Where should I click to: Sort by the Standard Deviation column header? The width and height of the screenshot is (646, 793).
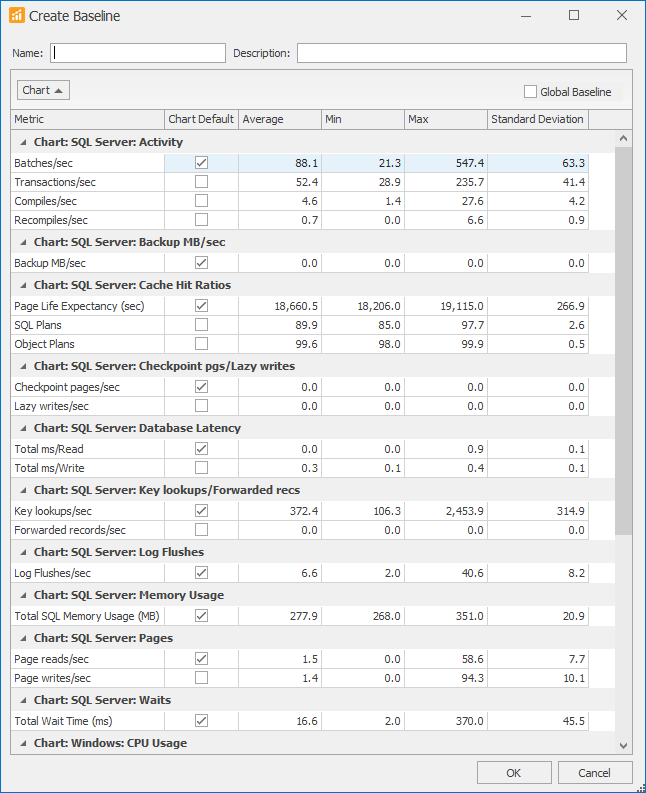pyautogui.click(x=538, y=119)
